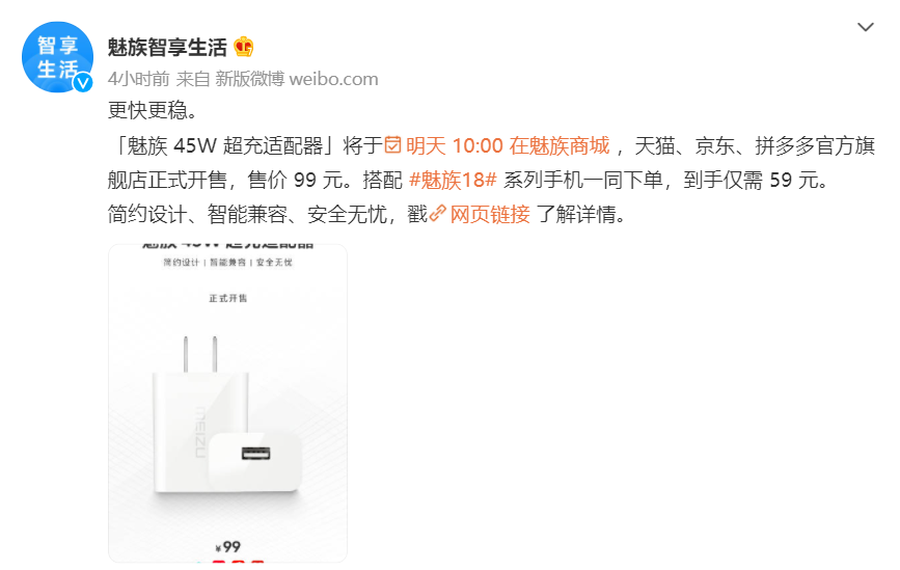Click the 正式开售 caption in the image

tap(228, 298)
